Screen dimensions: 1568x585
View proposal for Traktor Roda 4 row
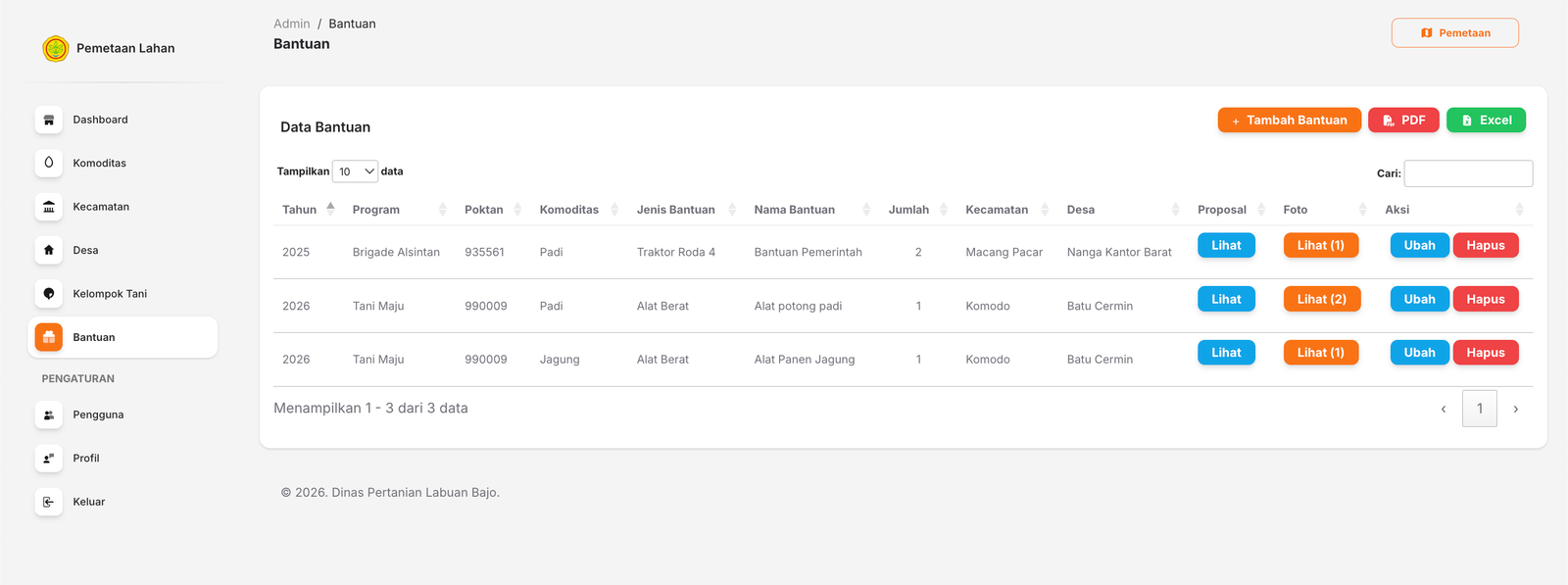[1226, 245]
